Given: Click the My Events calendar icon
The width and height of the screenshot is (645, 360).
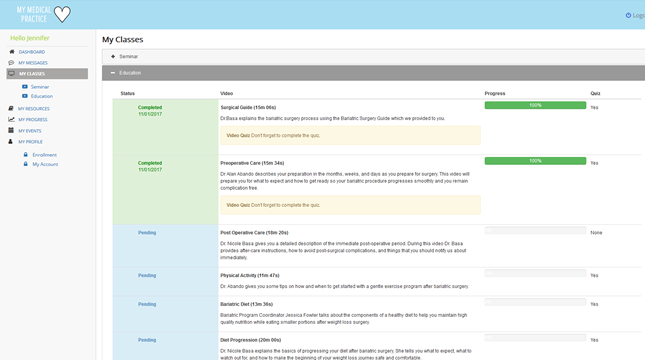Looking at the screenshot, I should pyautogui.click(x=11, y=130).
